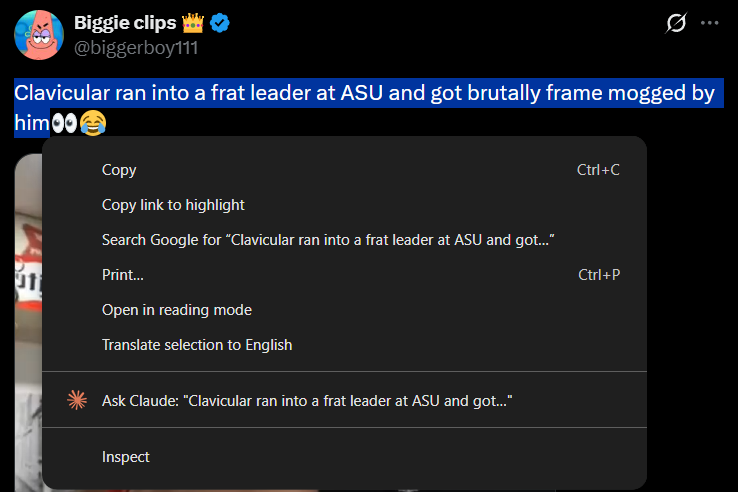Click the video thumbnail left of the menu

[x=27, y=300]
